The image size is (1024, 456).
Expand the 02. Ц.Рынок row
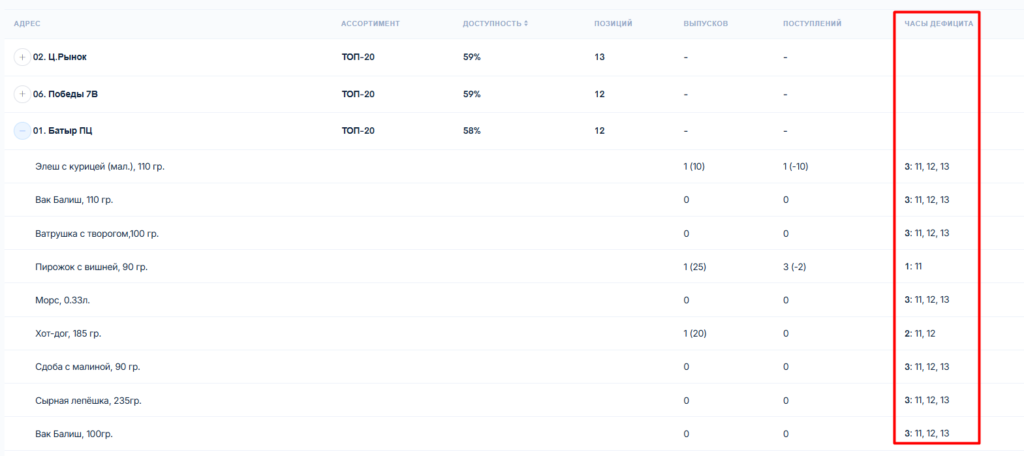pos(22,57)
